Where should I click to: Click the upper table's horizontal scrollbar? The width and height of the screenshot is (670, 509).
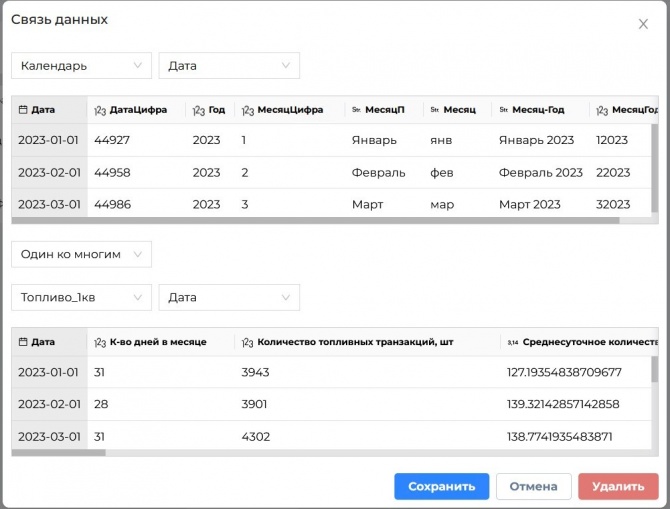pyautogui.click(x=315, y=221)
